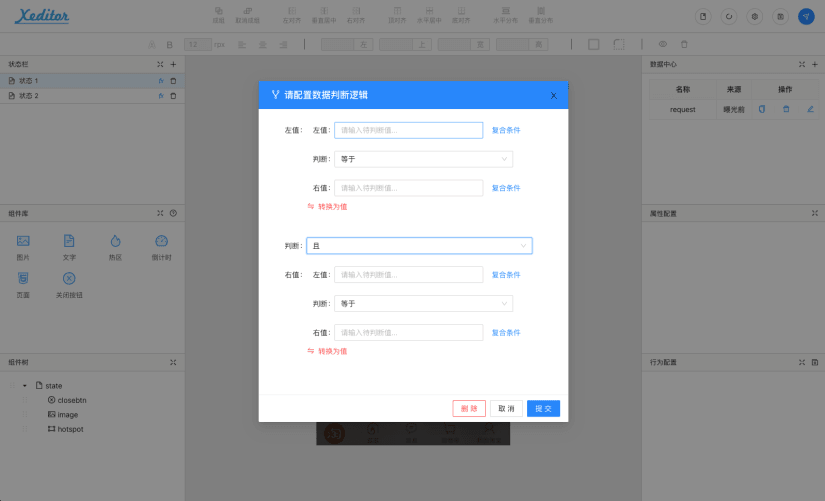Click the font size 12 input

(x=197, y=44)
